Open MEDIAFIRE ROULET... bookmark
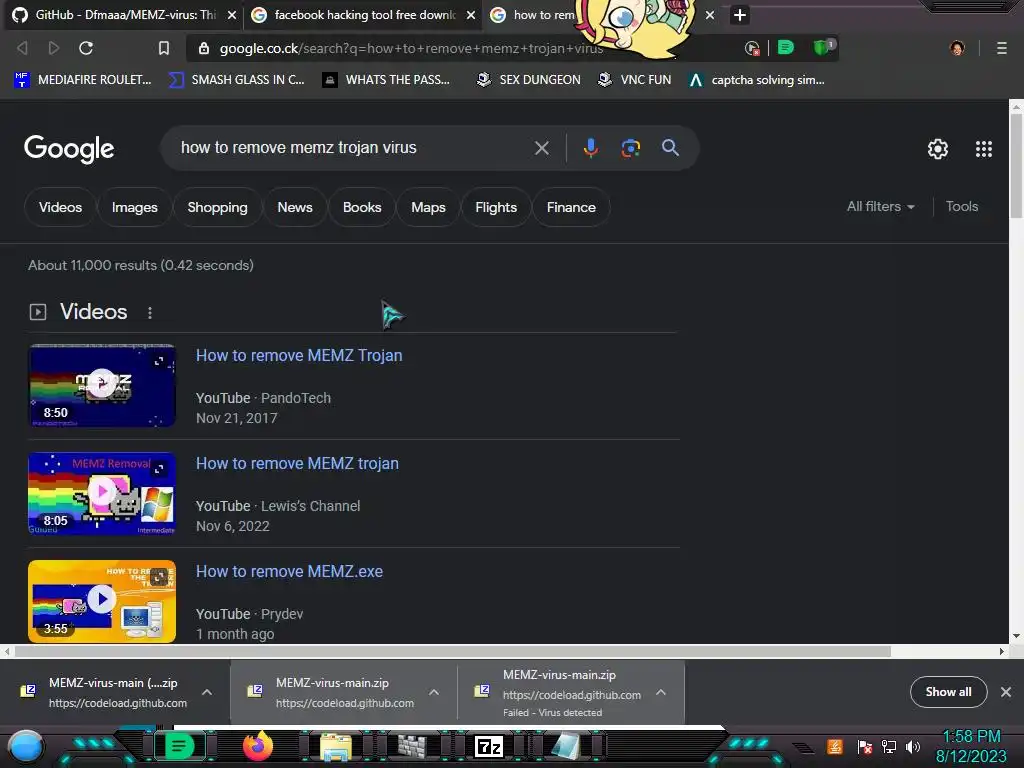 click(x=83, y=80)
